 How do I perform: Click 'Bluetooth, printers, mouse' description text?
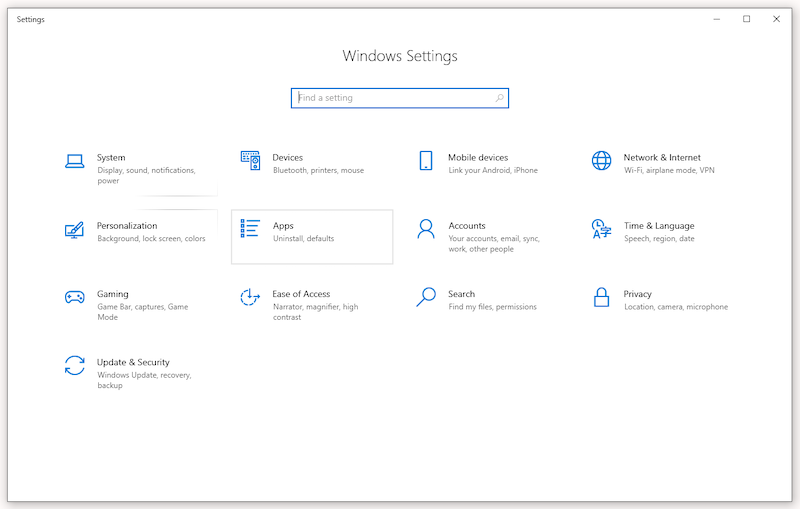click(318, 171)
